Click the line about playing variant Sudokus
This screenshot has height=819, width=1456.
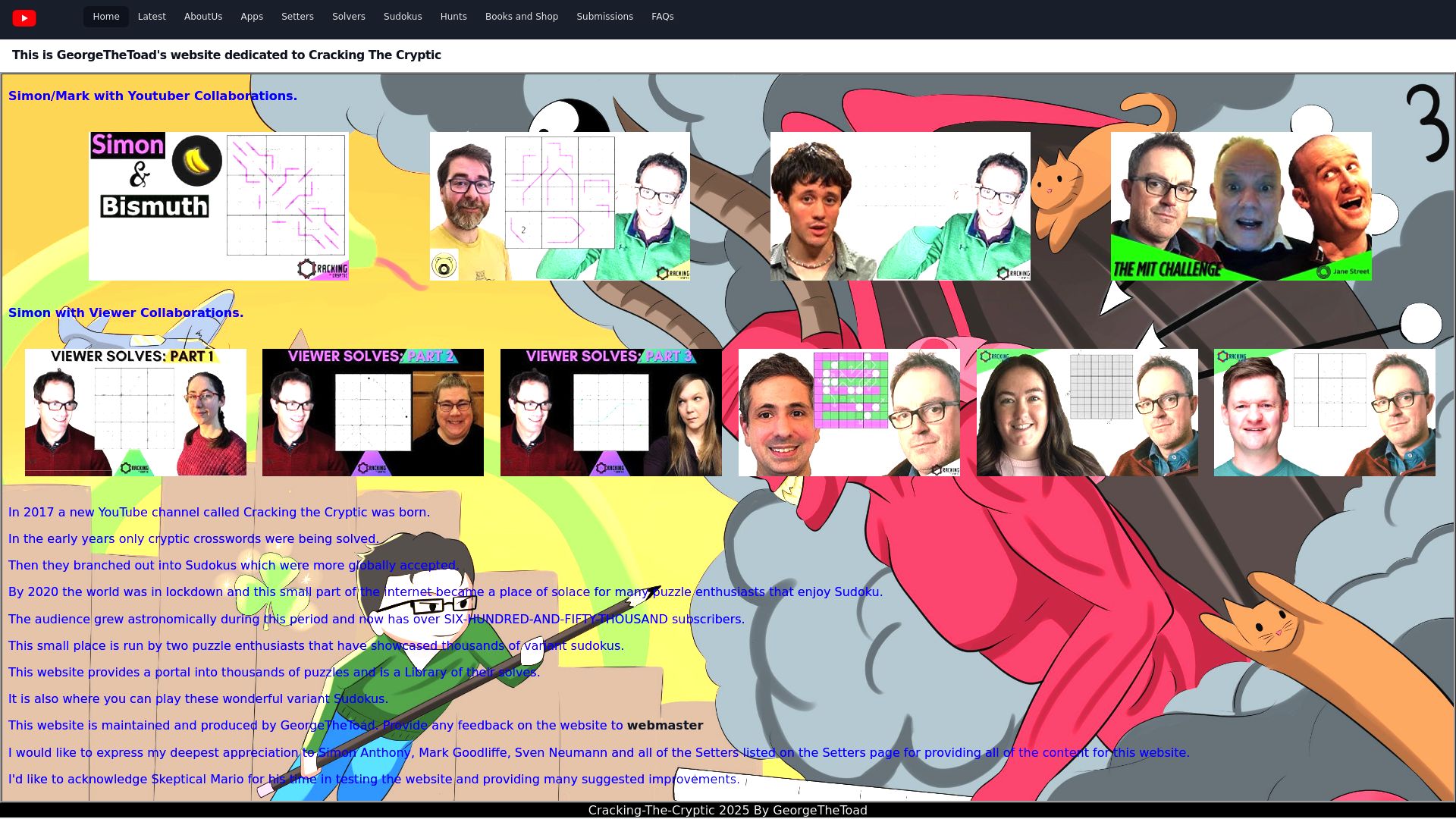[198, 699]
